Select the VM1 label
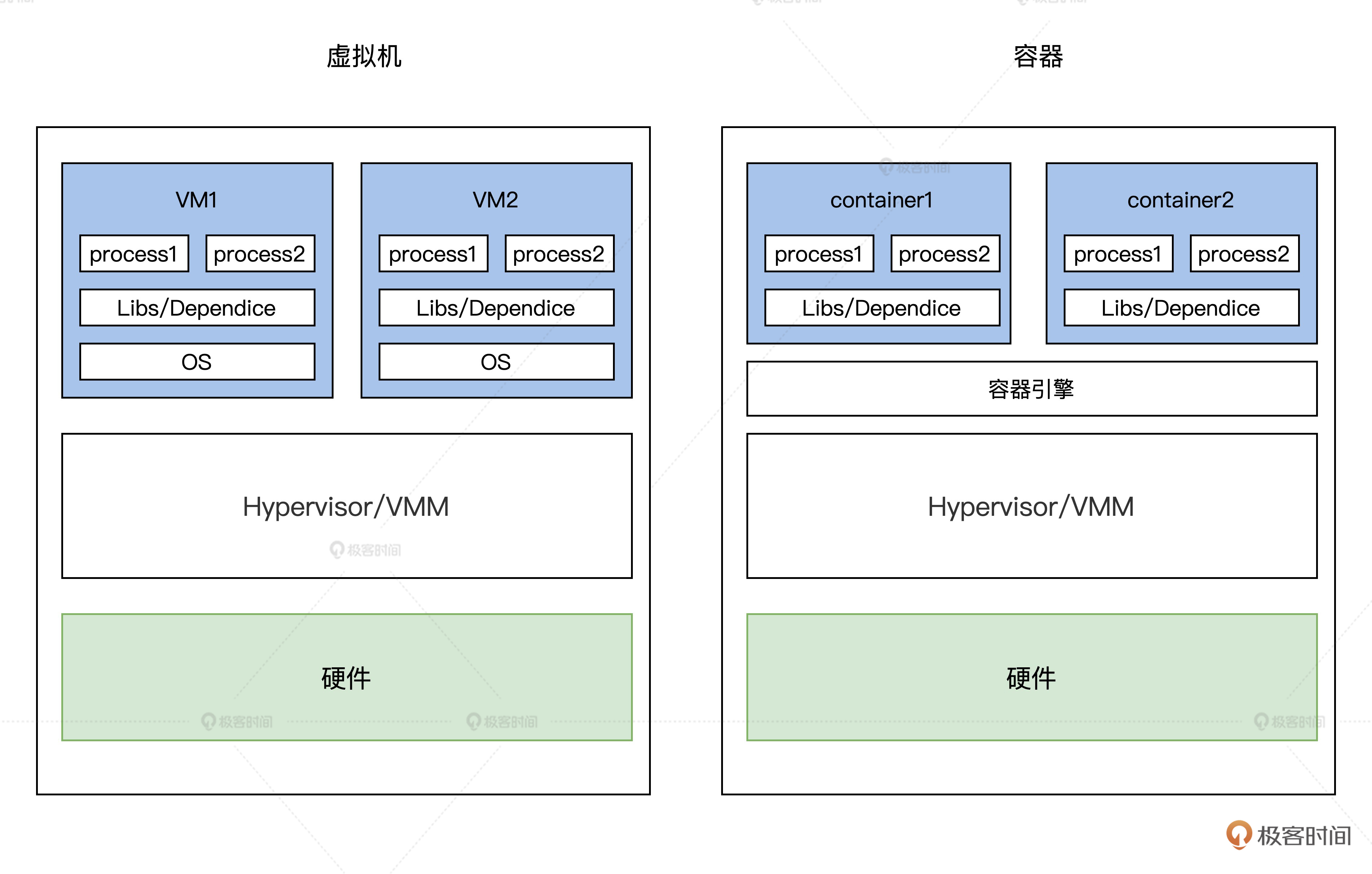 tap(196, 200)
